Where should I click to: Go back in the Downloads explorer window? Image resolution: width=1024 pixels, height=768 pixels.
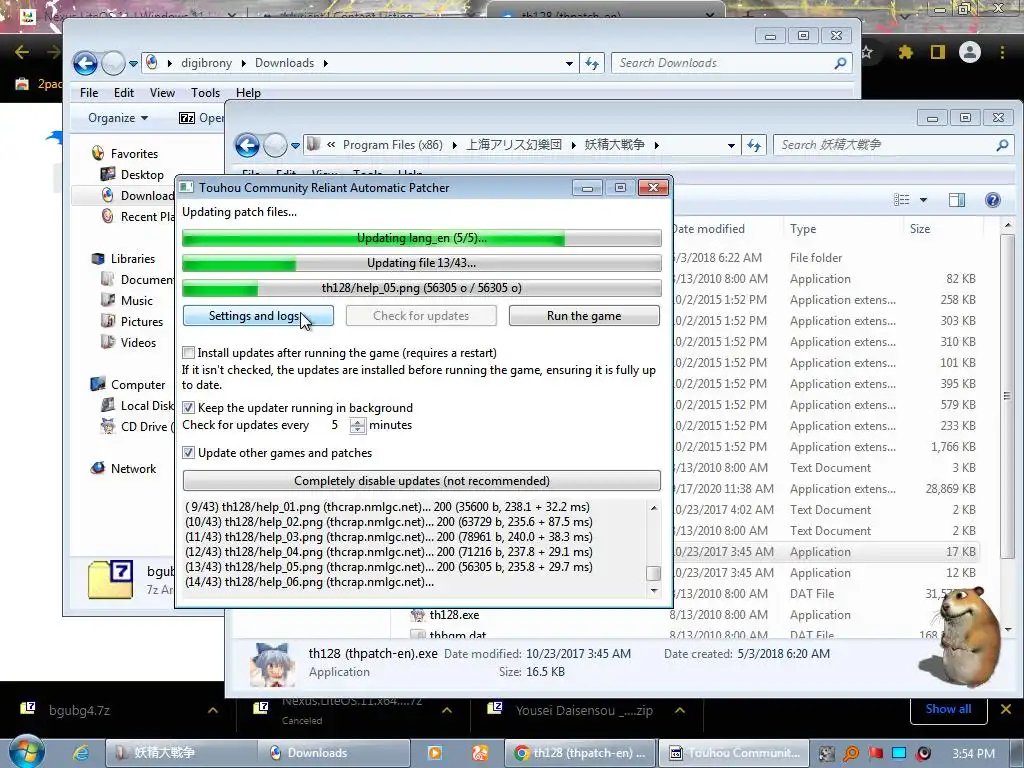tap(85, 63)
